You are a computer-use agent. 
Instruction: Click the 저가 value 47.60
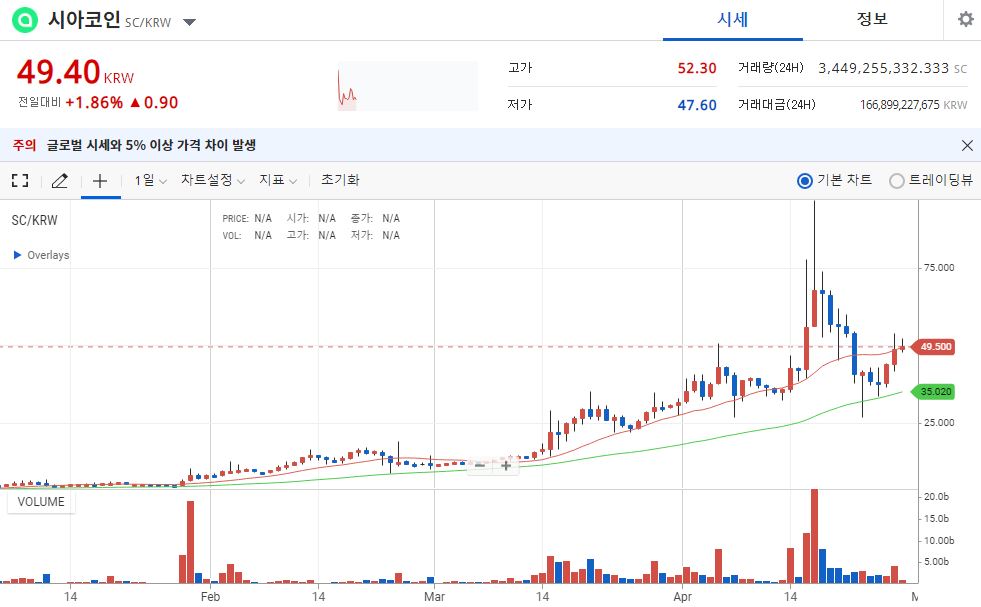tap(696, 105)
